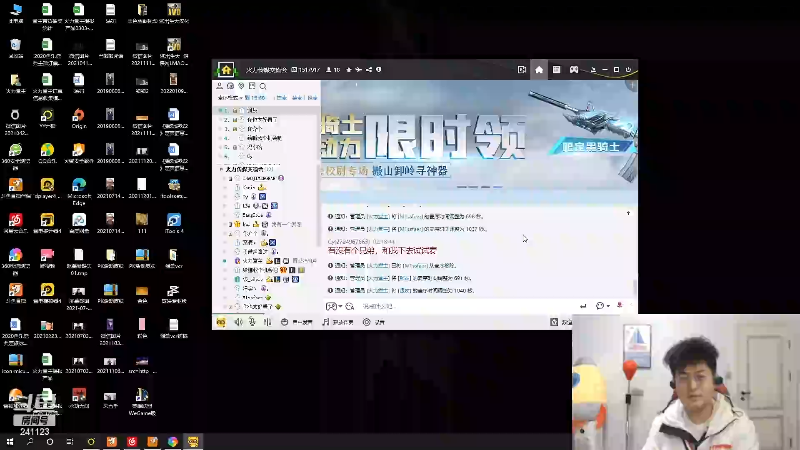Switch the push-to-talk speaking mode
Screen dimensions: 800x450
[x=296, y=322]
